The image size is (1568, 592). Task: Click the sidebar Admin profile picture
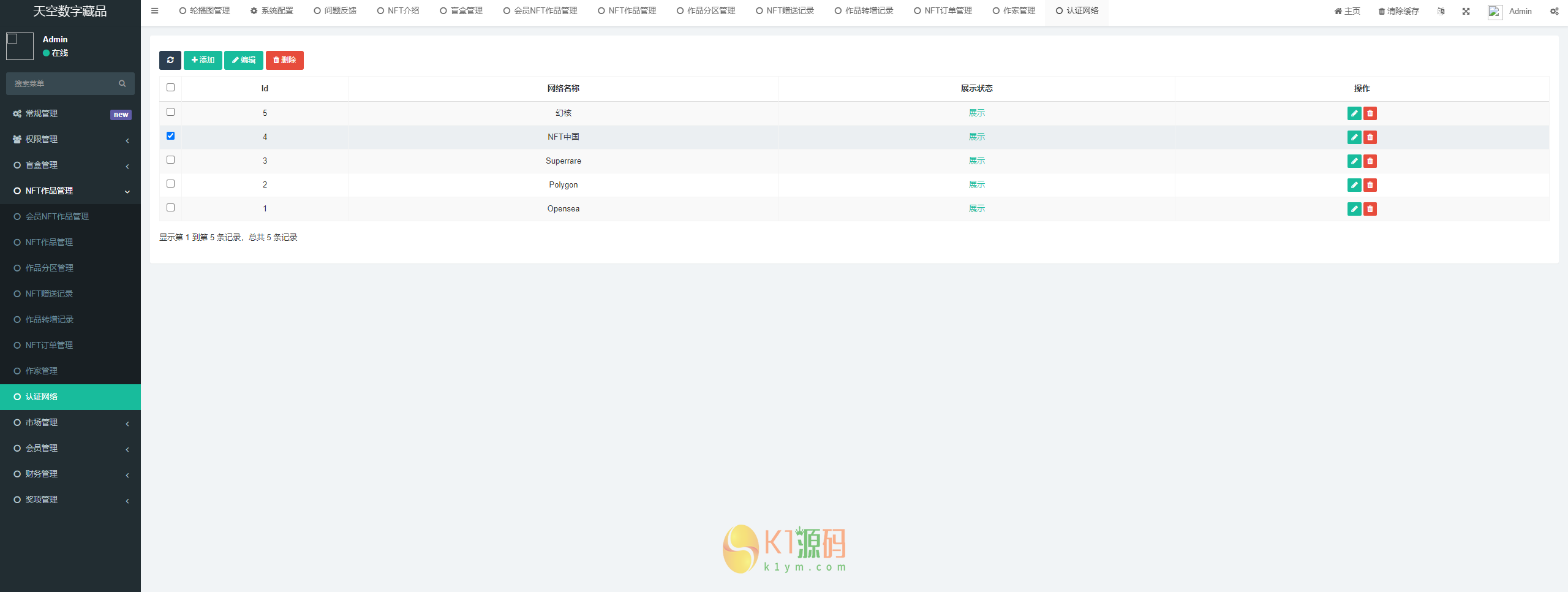(x=20, y=47)
